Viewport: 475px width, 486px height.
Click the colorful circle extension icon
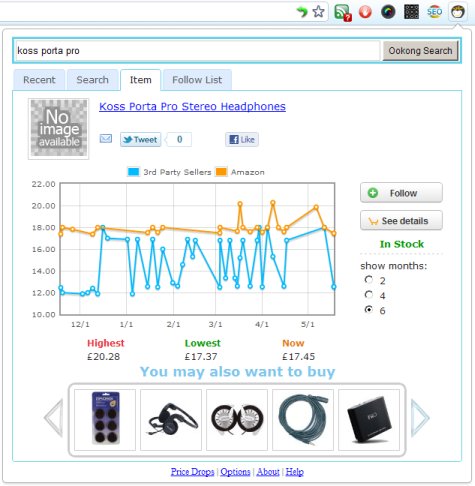(x=388, y=12)
